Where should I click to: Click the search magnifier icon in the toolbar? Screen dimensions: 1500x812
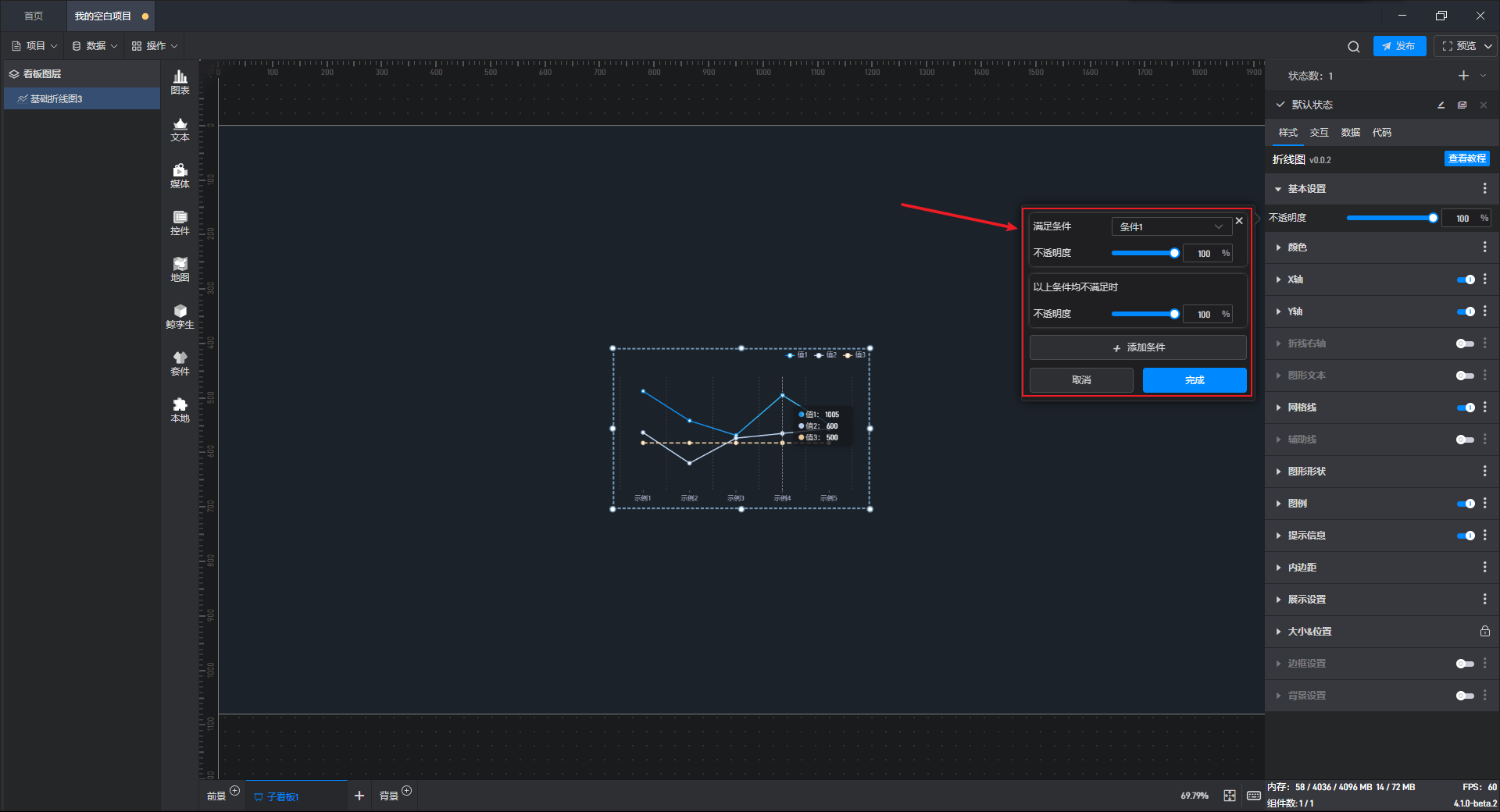point(1353,47)
